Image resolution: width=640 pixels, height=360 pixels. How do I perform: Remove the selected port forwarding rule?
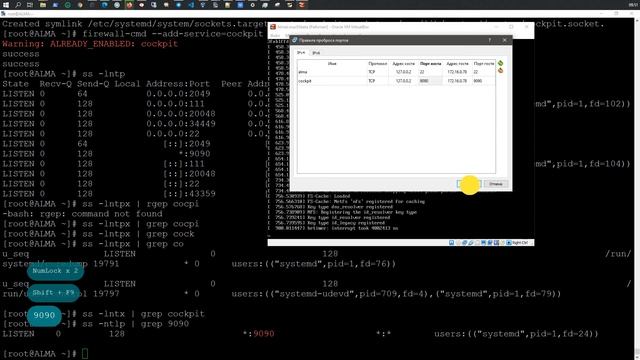(x=500, y=71)
